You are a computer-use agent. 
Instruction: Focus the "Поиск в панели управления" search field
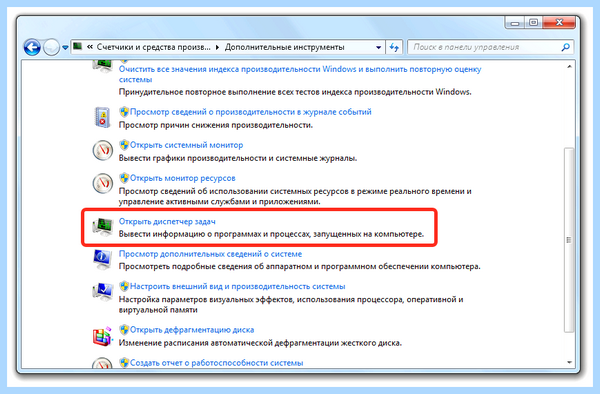490,47
